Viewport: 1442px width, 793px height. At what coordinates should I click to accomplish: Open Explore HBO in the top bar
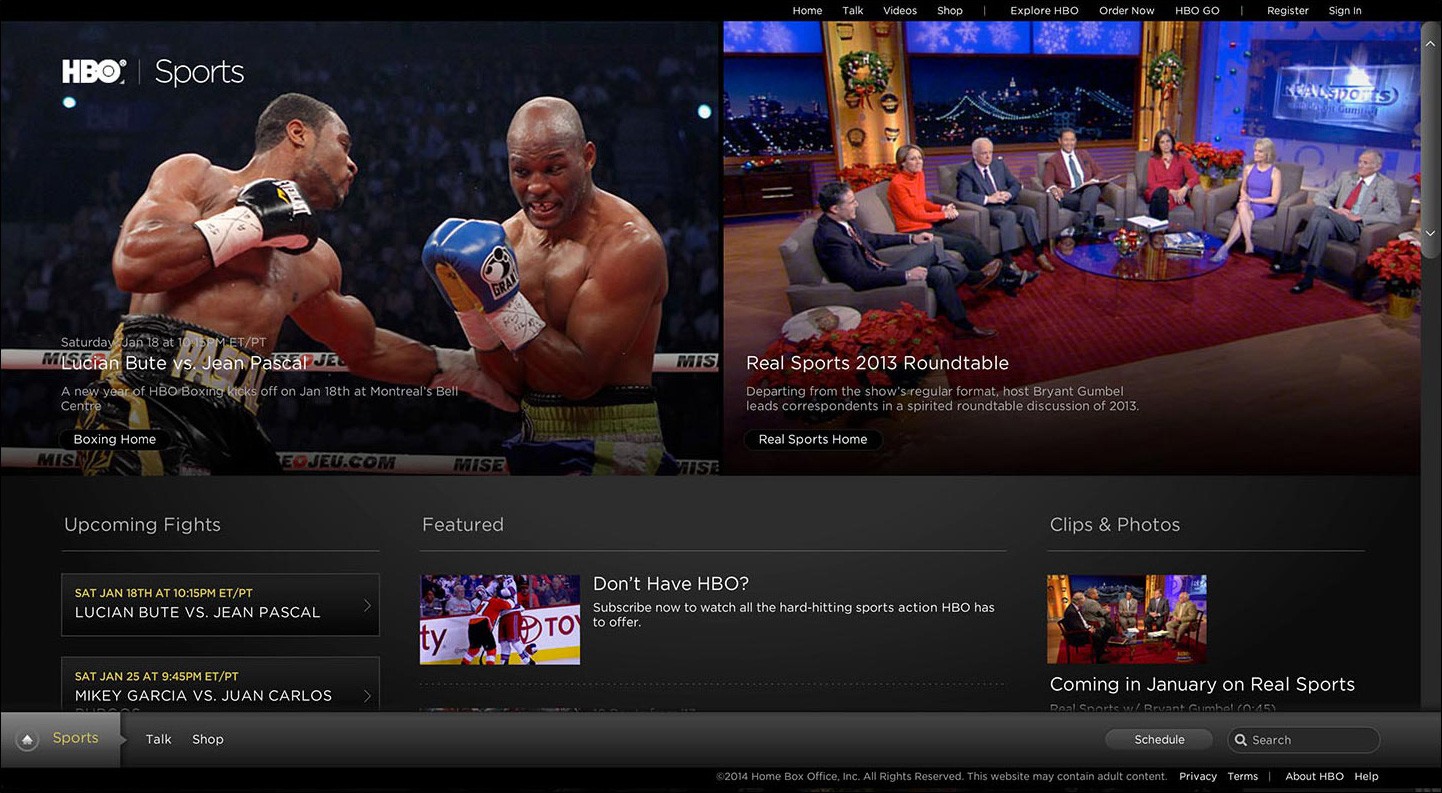click(1044, 11)
